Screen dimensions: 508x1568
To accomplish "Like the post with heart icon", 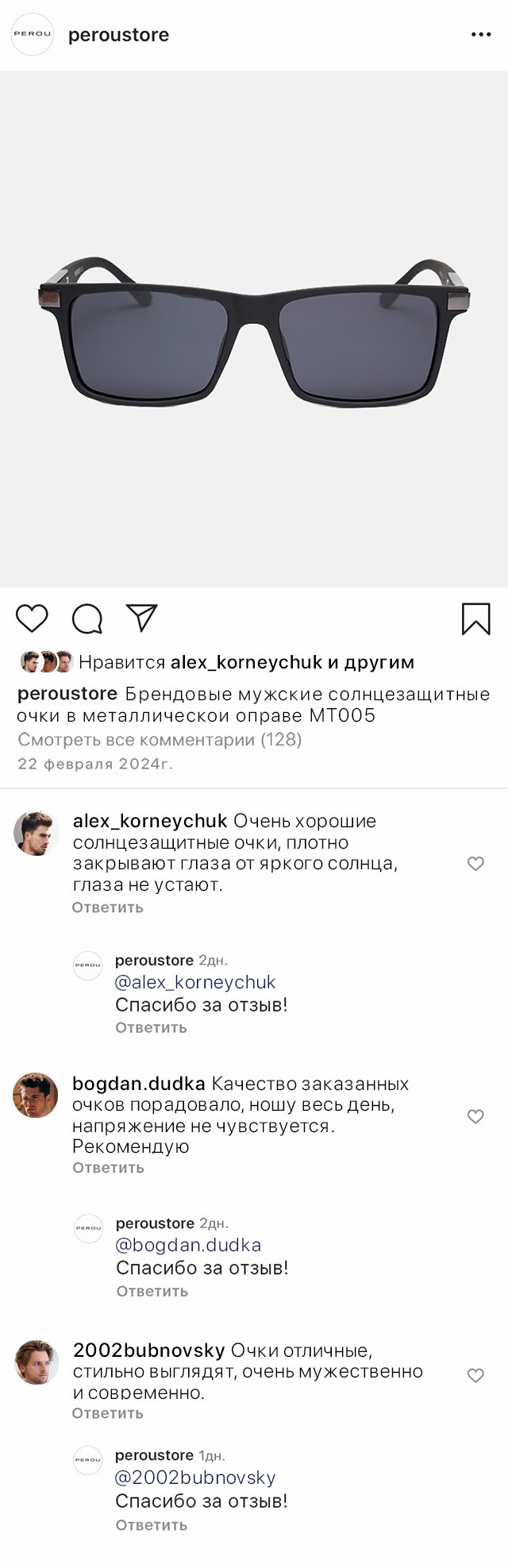I will point(32,618).
